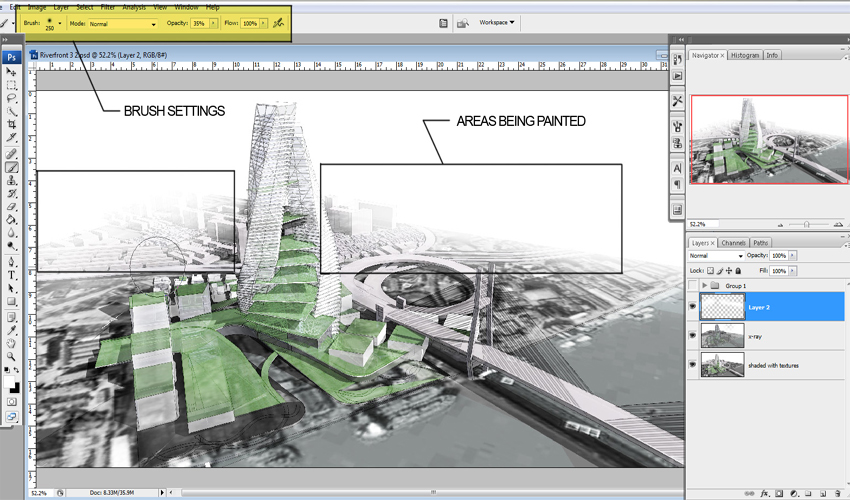Open the Analysis menu

tap(134, 7)
